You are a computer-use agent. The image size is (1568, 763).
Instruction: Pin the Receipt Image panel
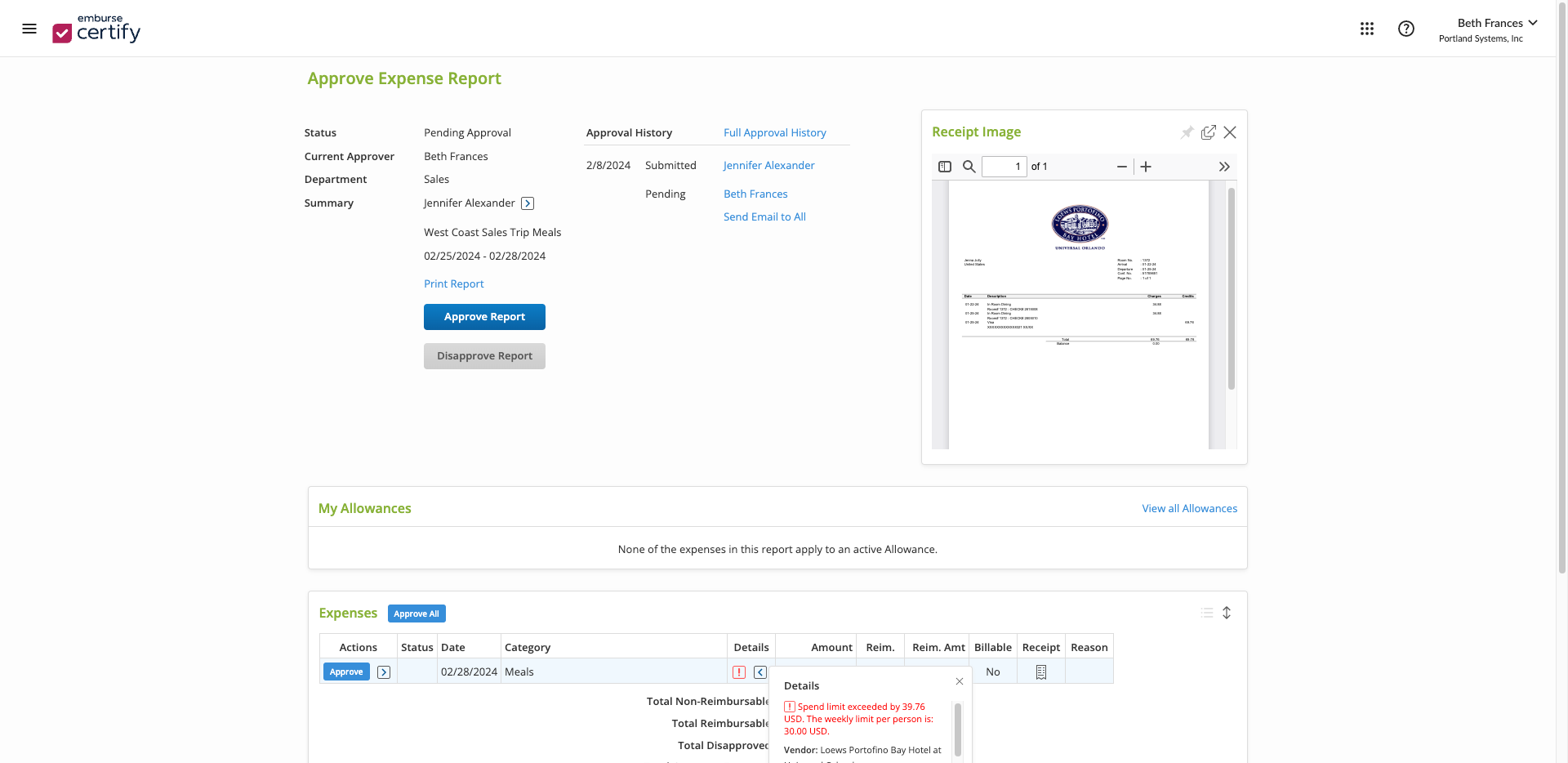pos(1187,132)
